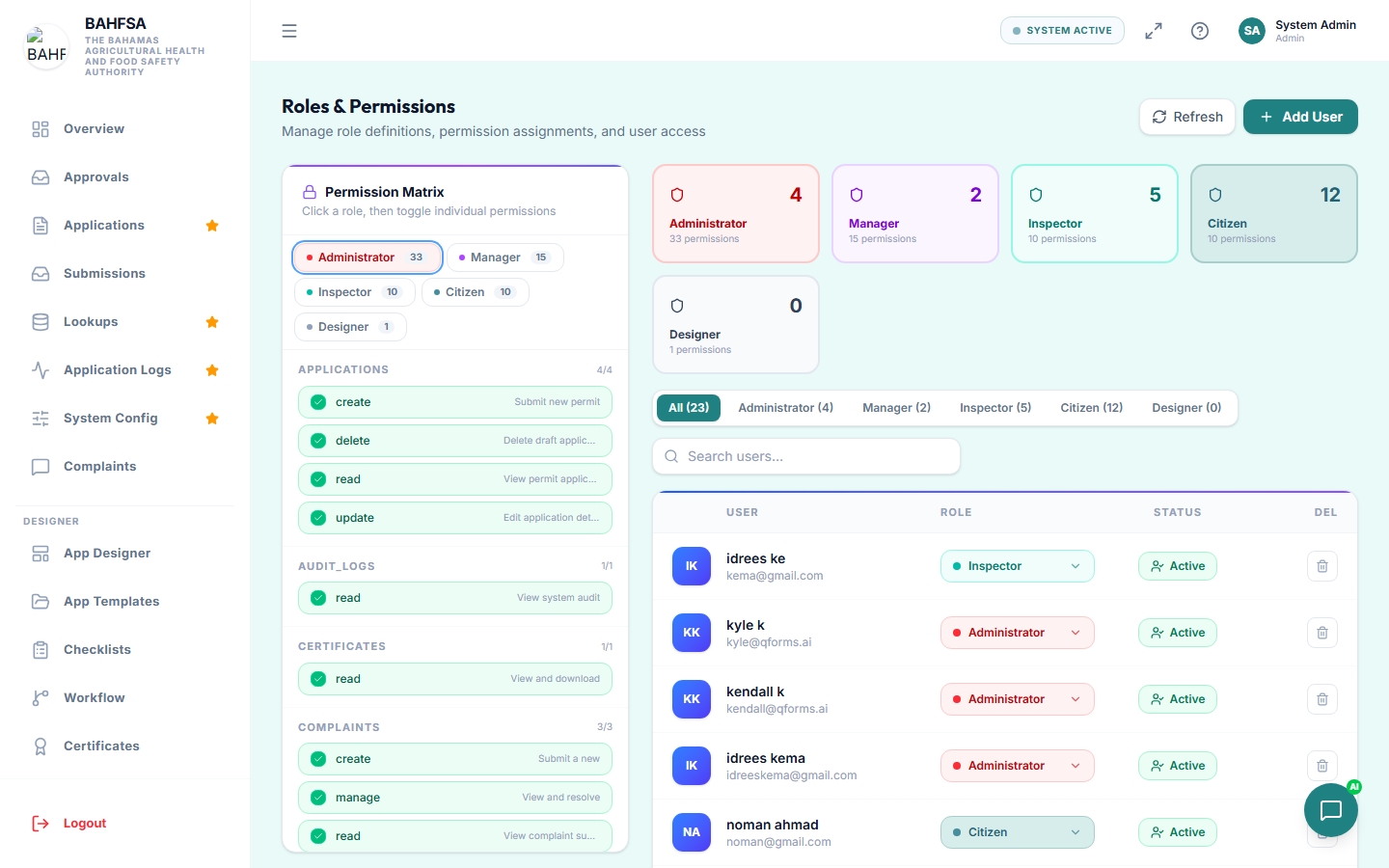Open role dropdown for idrees ke
The image size is (1389, 868).
click(x=1018, y=566)
